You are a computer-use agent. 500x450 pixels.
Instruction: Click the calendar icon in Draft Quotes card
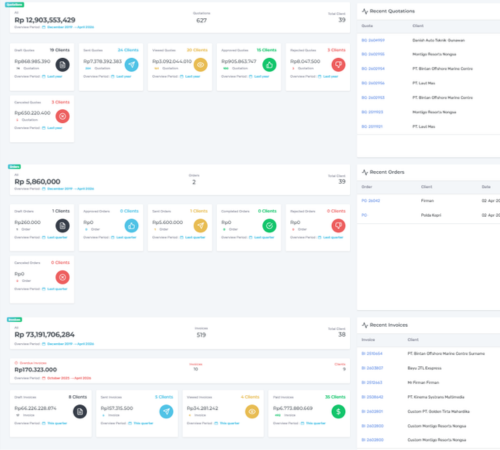(x=44, y=76)
